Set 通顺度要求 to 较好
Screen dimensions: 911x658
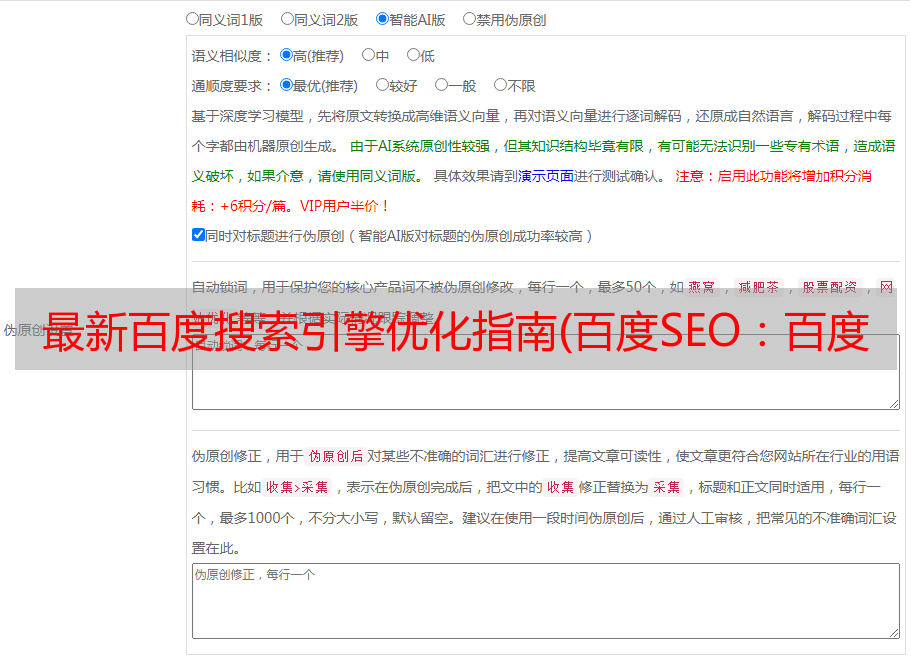point(382,85)
